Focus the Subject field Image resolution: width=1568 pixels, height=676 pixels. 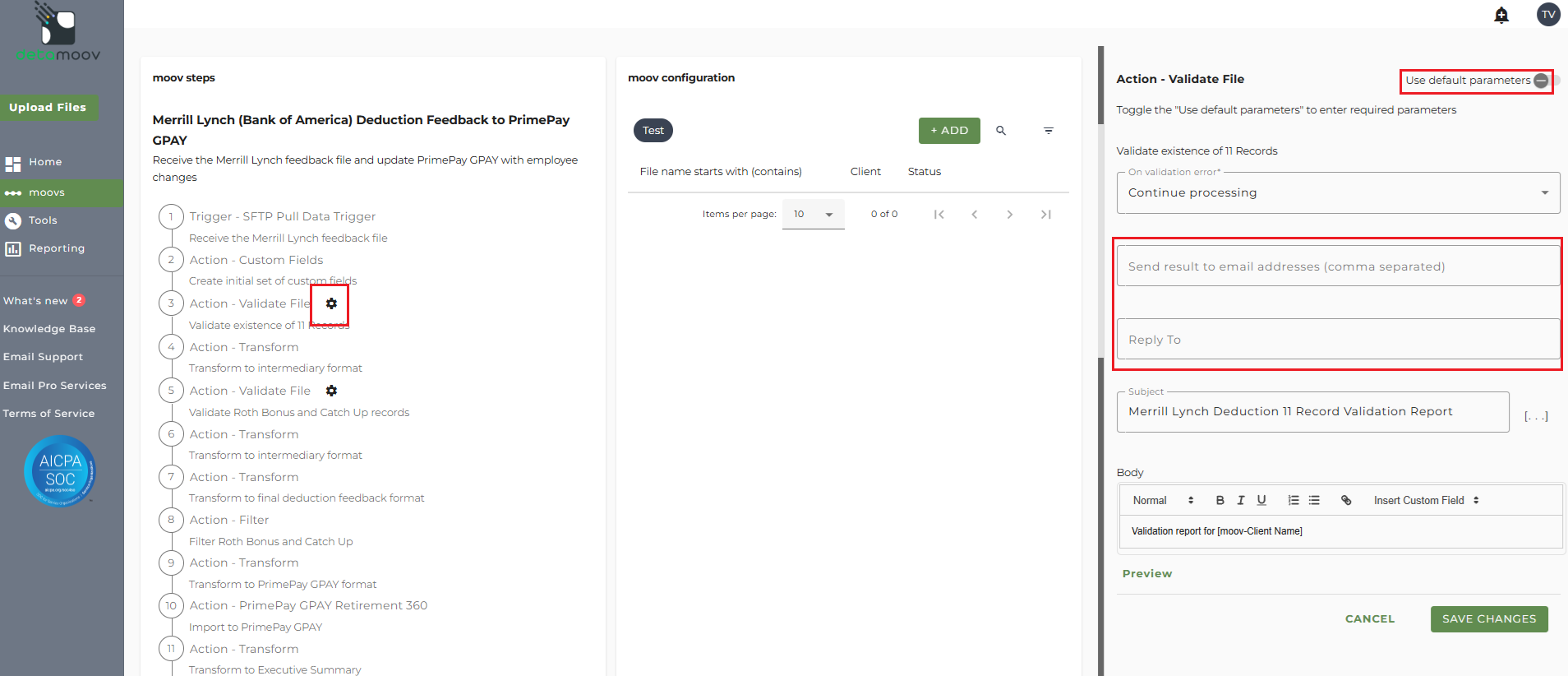click(x=1312, y=412)
